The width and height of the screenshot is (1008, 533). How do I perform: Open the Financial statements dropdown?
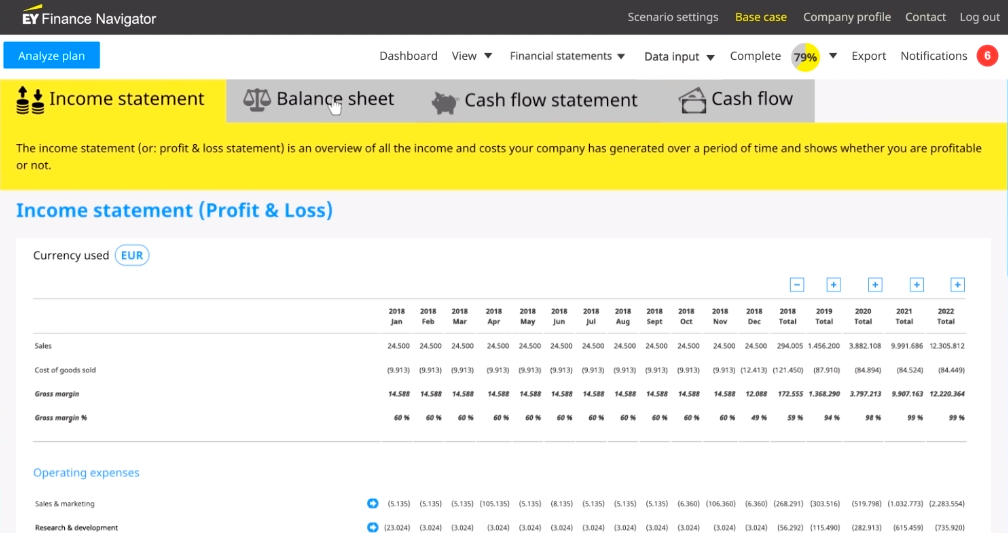tap(567, 56)
